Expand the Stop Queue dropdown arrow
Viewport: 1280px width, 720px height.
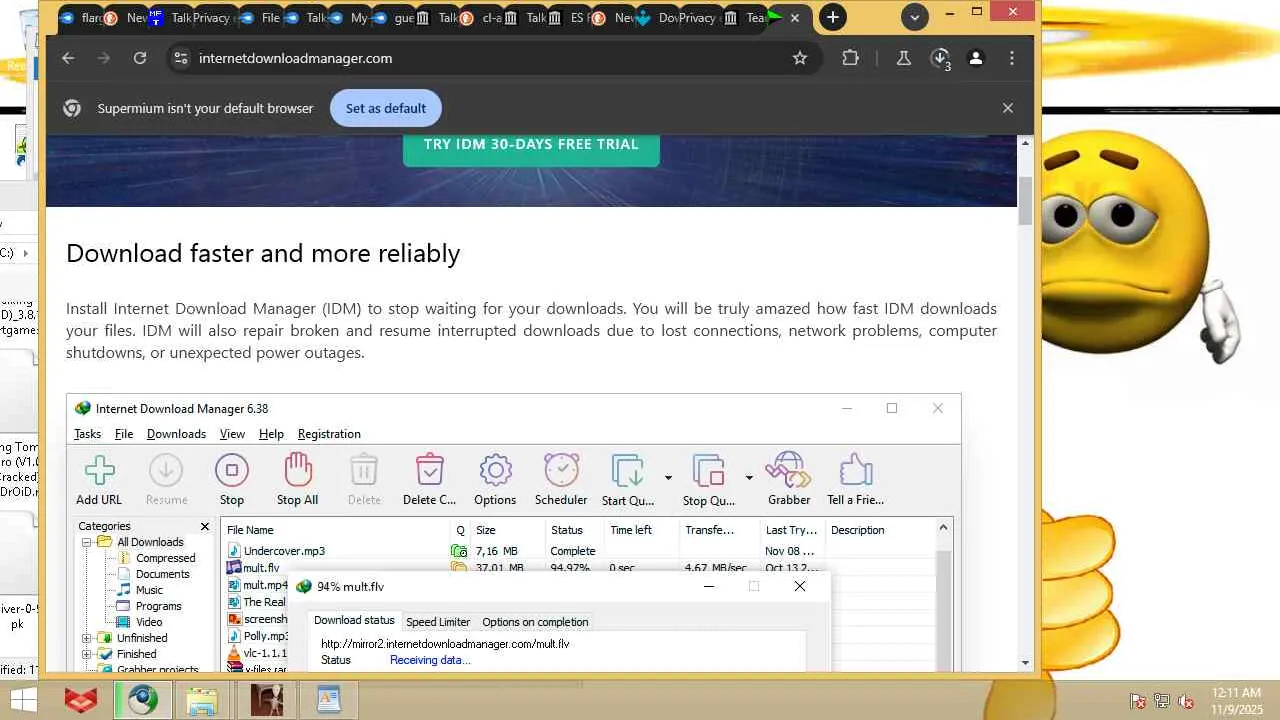coord(749,478)
